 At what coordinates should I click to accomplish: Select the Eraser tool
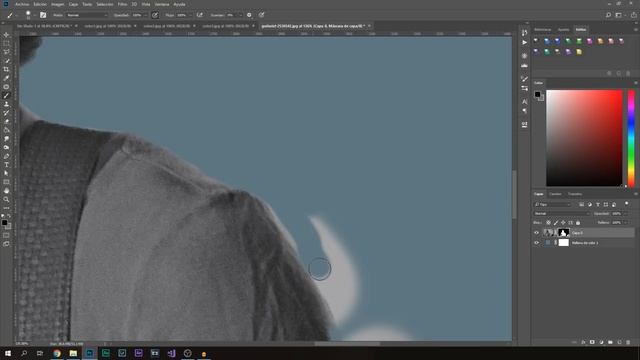(x=6, y=121)
